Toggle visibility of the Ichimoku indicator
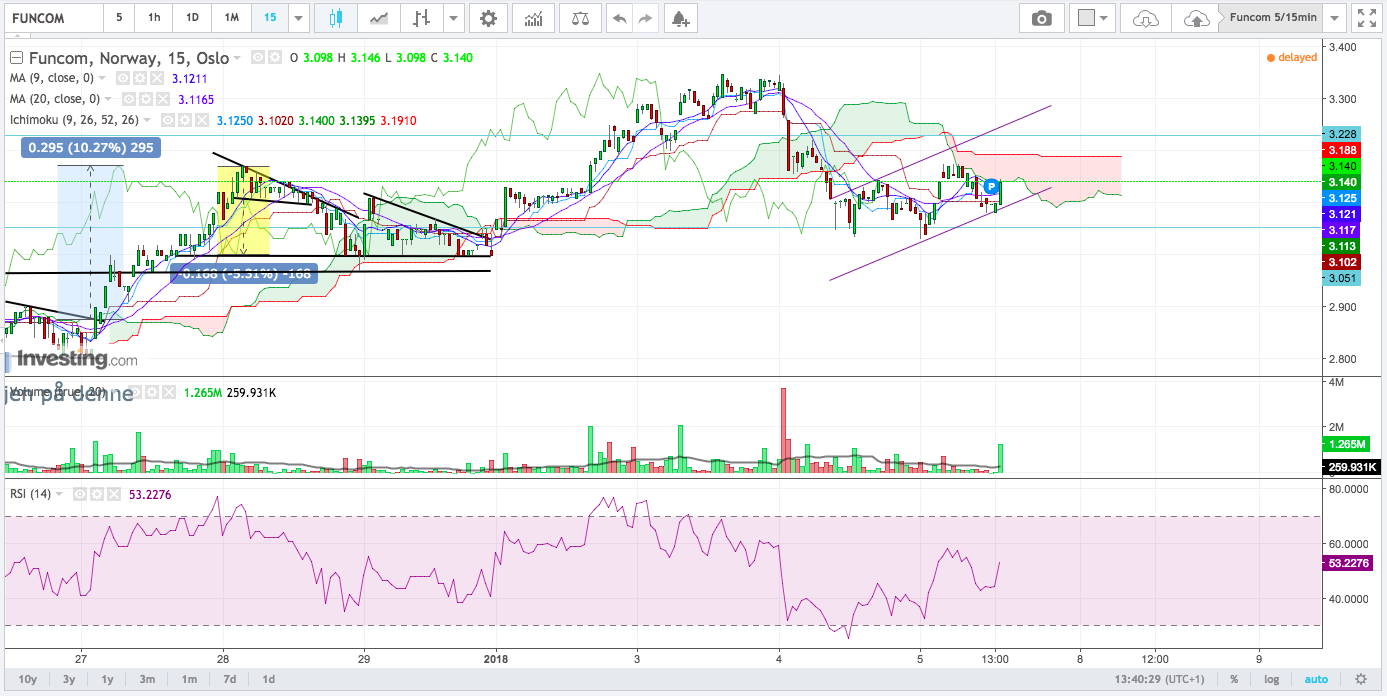Screen dimensions: 1387x696 coord(169,121)
